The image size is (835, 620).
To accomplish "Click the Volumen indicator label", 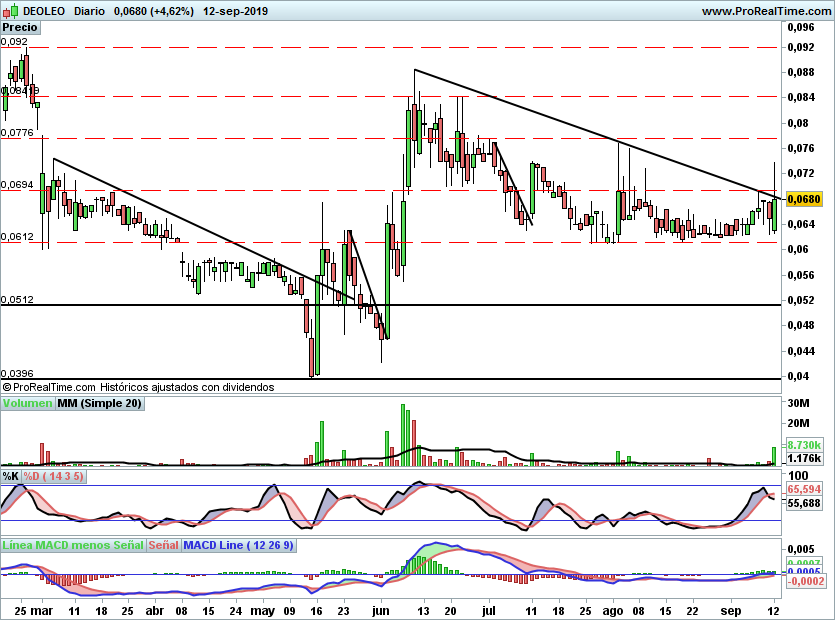I will (27, 403).
